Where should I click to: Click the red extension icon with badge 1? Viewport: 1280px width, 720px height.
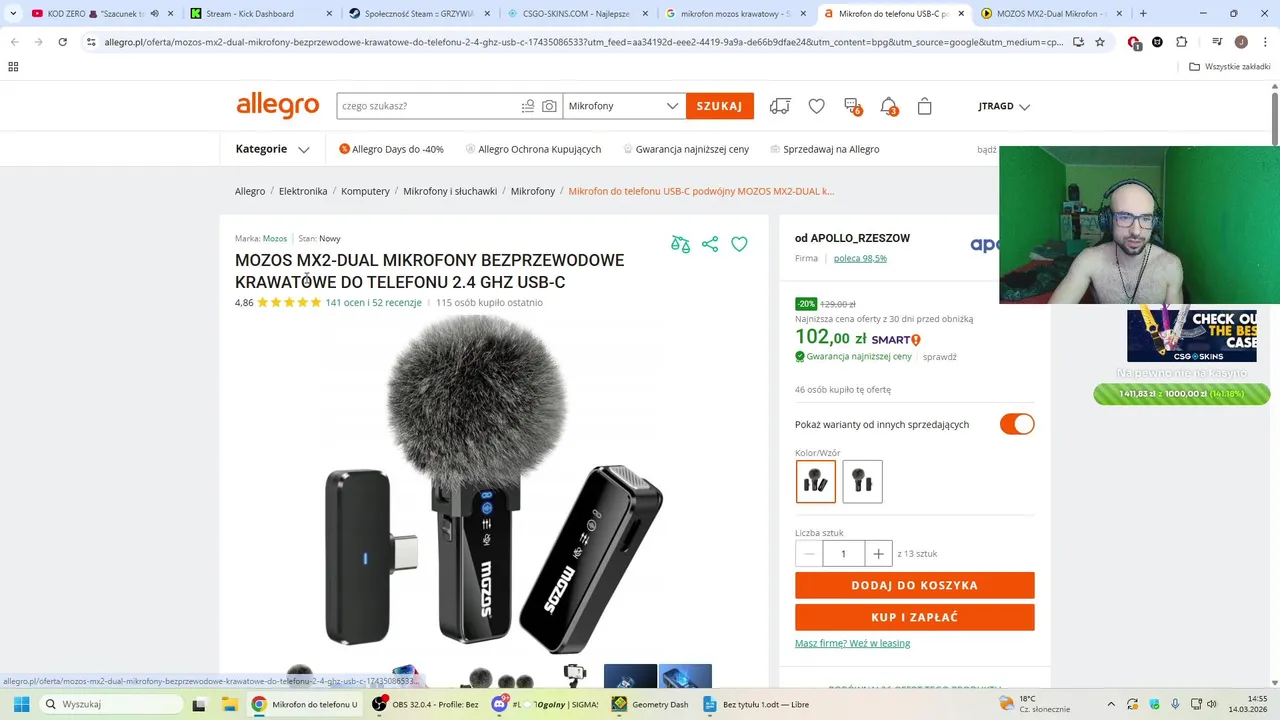coord(1134,43)
